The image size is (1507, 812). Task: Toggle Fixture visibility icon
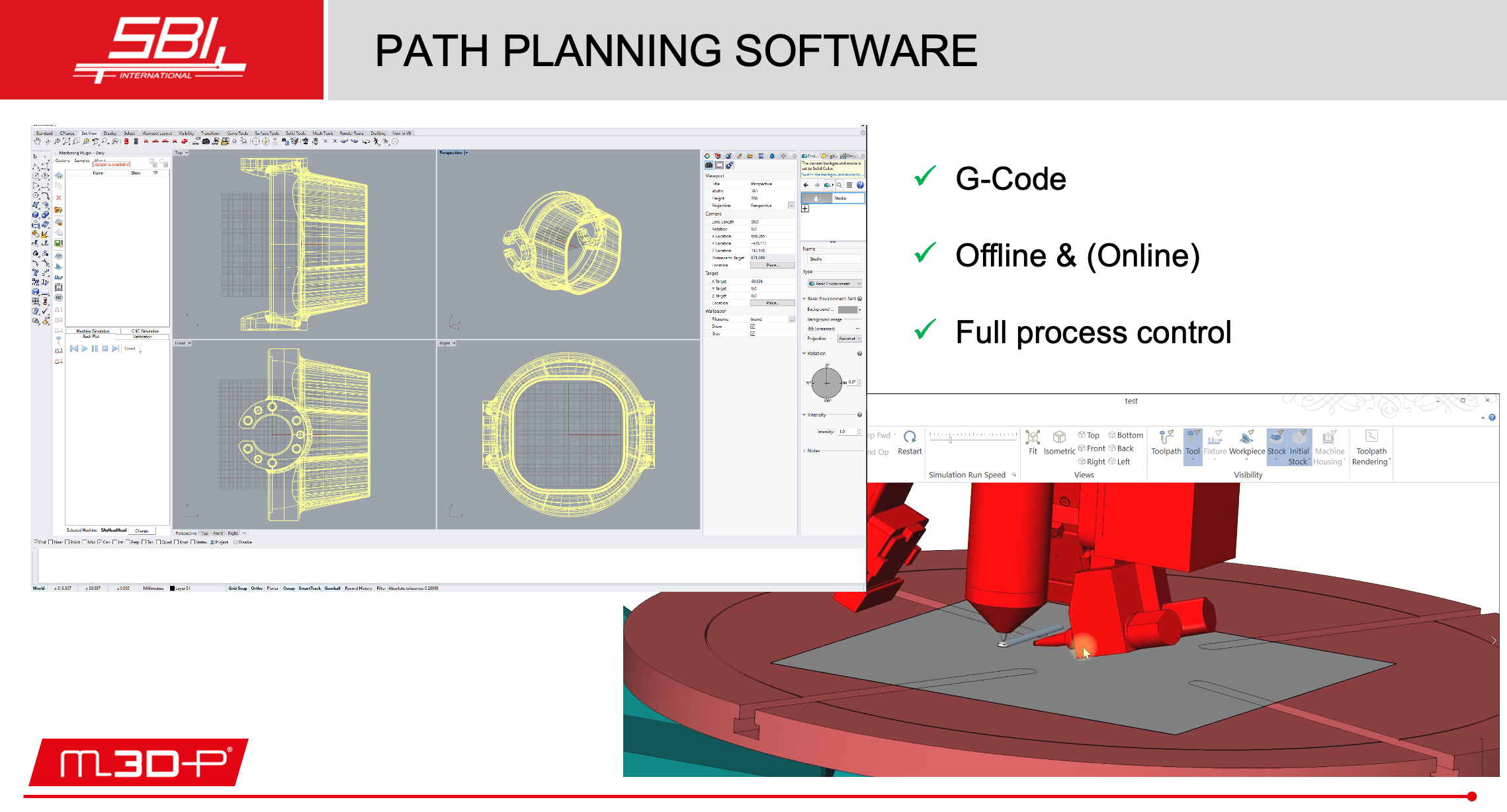coord(1215,437)
